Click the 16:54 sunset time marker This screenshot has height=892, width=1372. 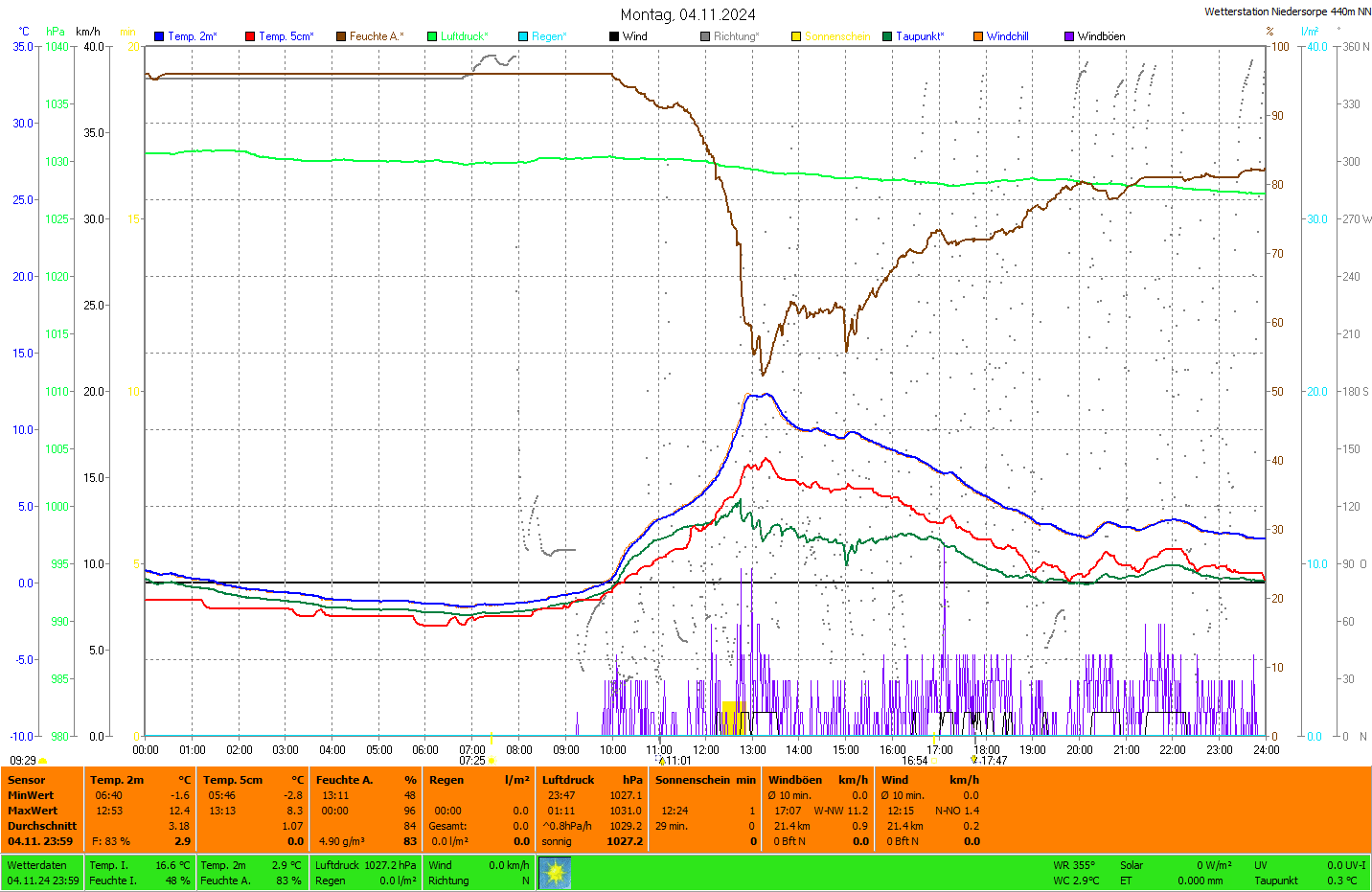[x=914, y=761]
